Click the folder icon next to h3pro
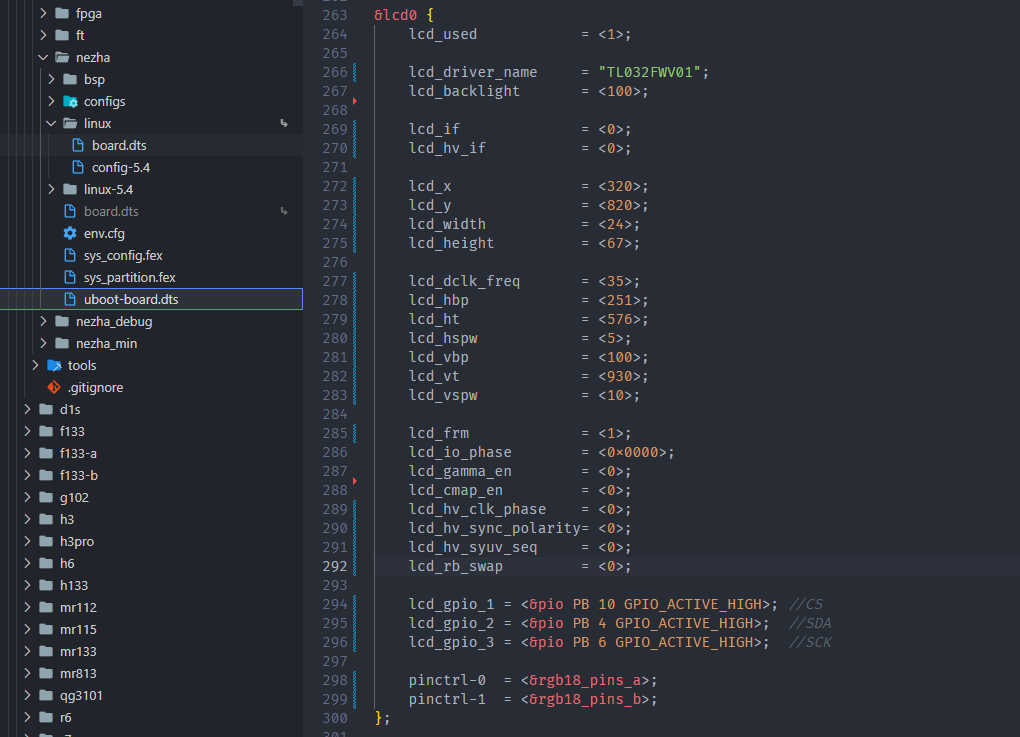Viewport: 1020px width, 737px height. click(46, 541)
